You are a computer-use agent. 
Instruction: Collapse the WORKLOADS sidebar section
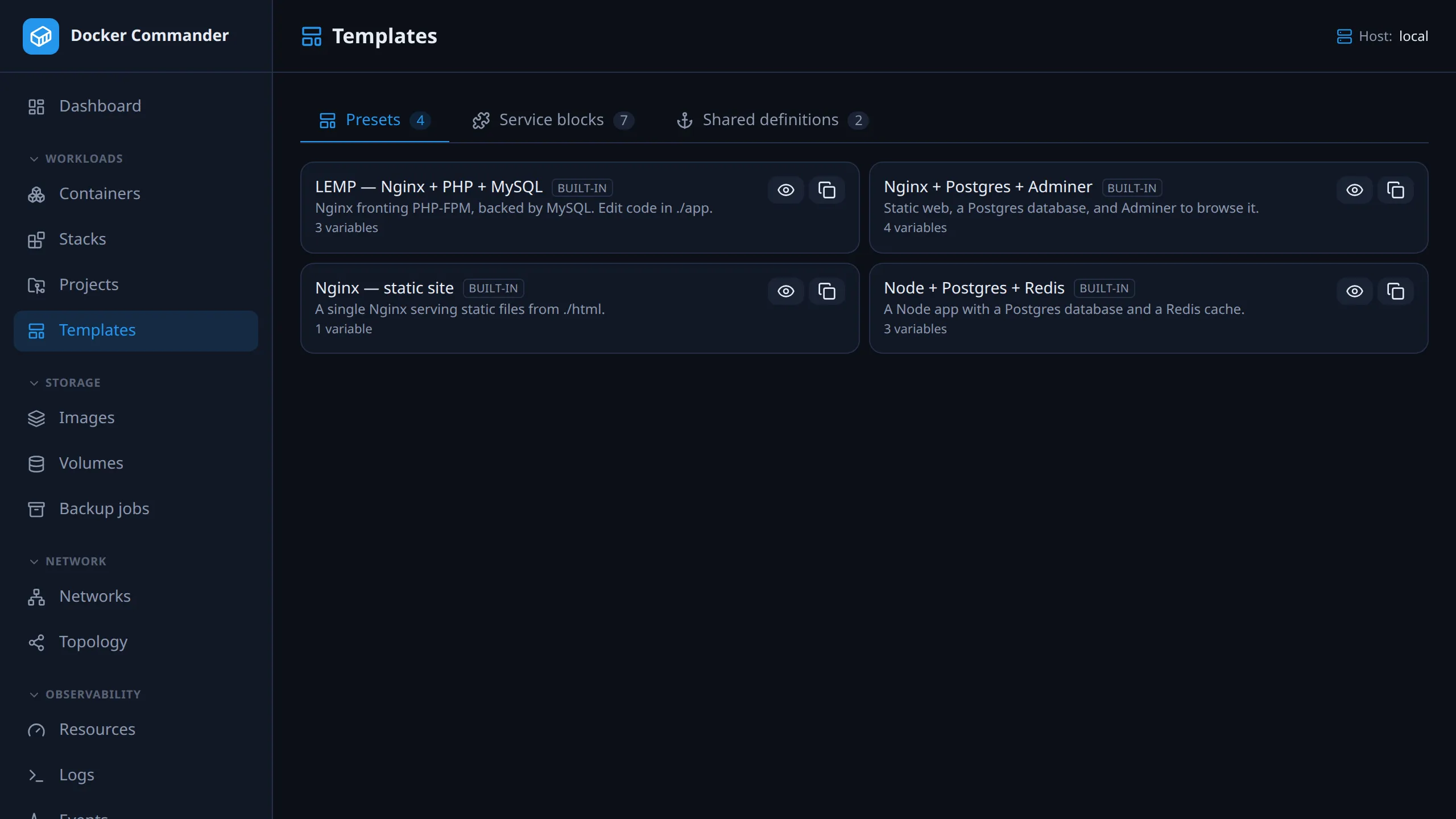pyautogui.click(x=76, y=159)
